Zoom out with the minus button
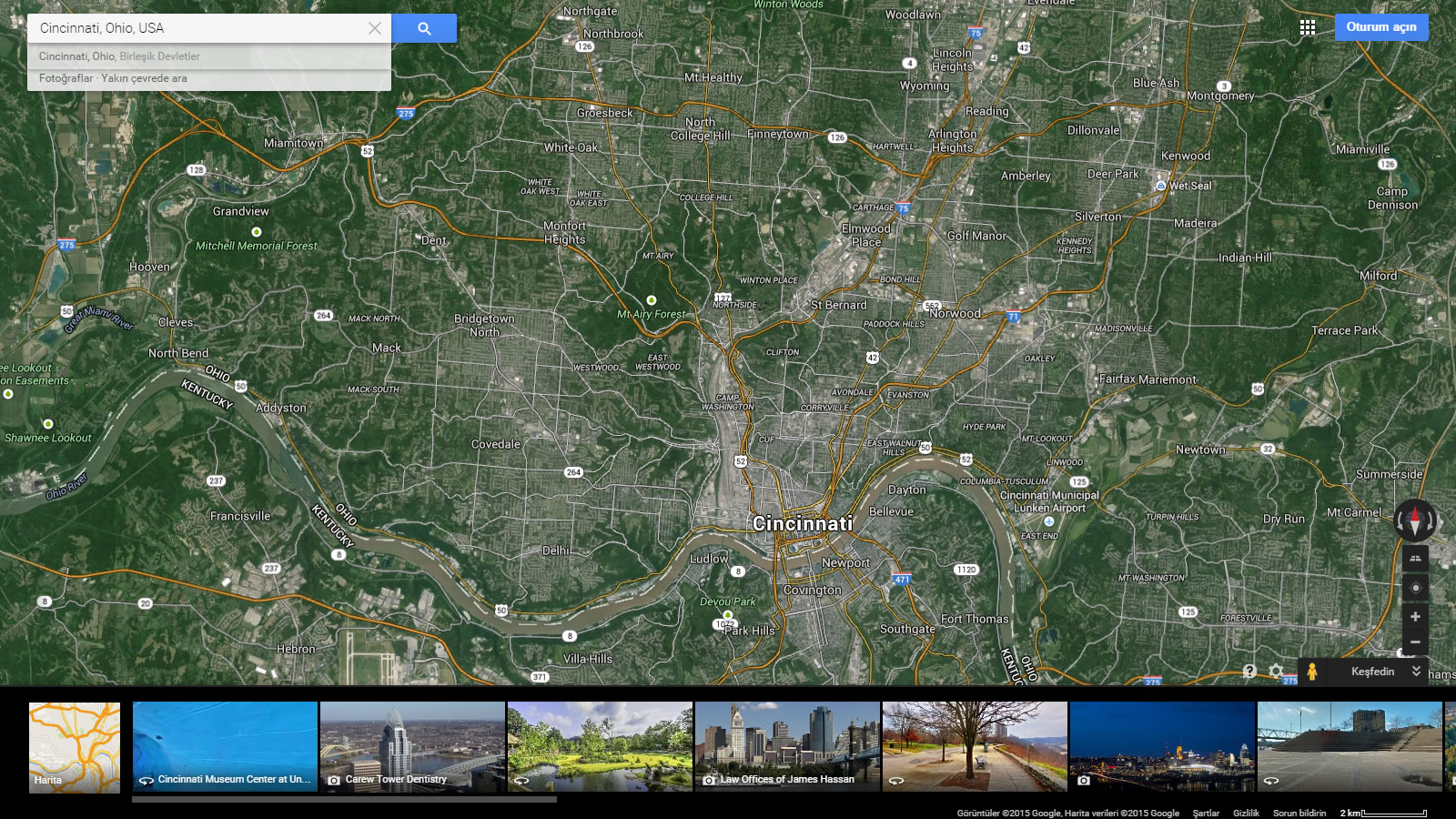The height and width of the screenshot is (819, 1456). [x=1415, y=642]
